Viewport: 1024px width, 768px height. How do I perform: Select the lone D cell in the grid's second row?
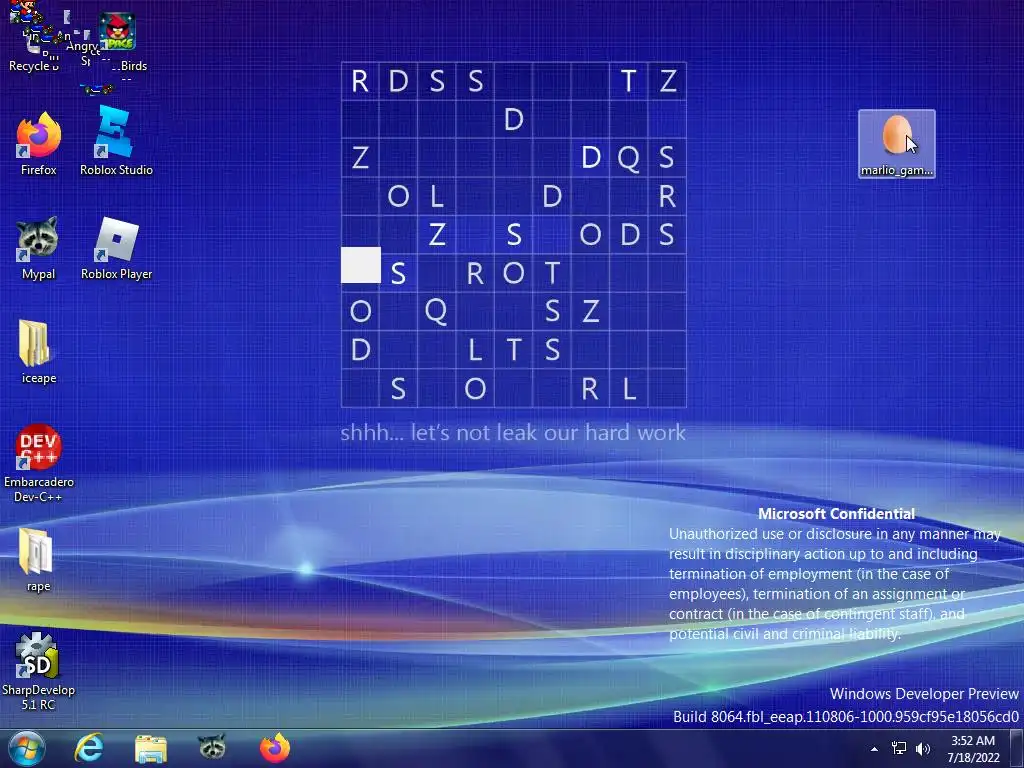point(514,120)
